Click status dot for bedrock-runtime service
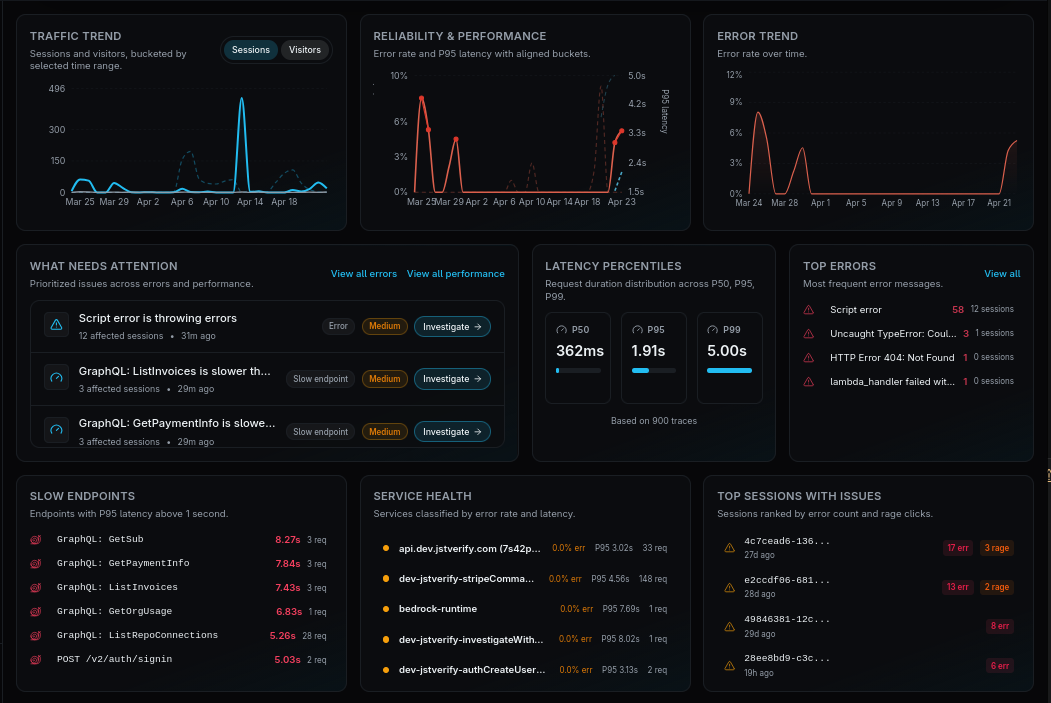The image size is (1051, 703). tap(386, 609)
